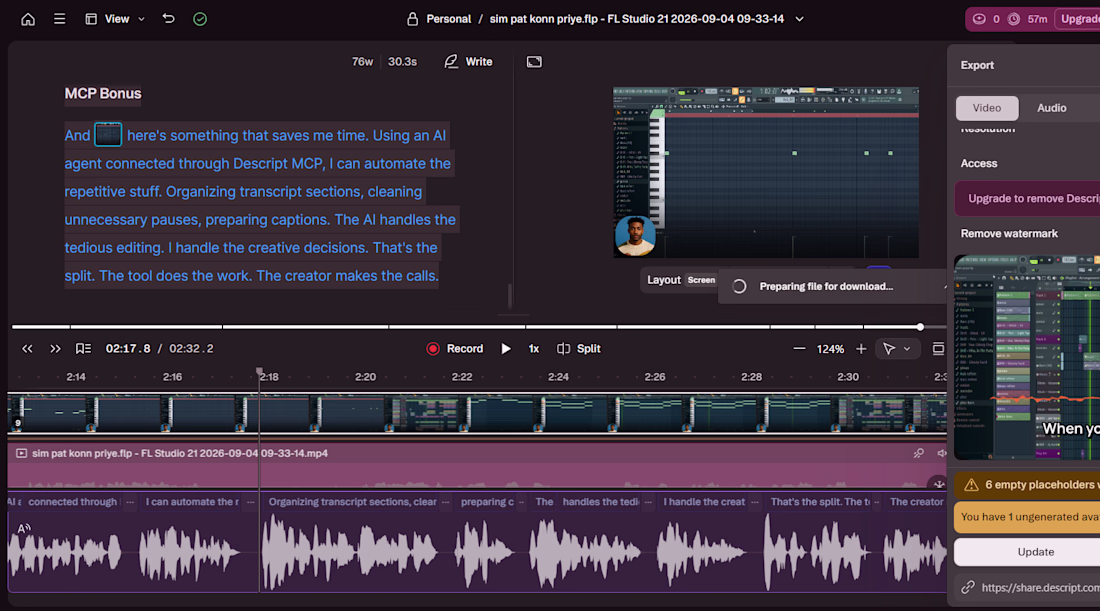Copy the share.descript.com link

(x=1031, y=588)
